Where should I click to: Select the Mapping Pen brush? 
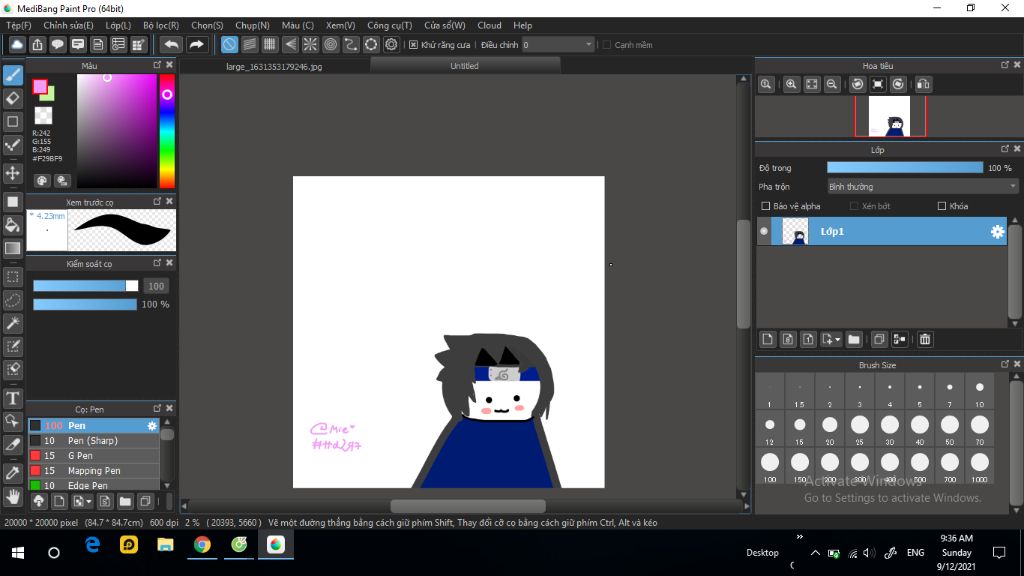tap(93, 471)
